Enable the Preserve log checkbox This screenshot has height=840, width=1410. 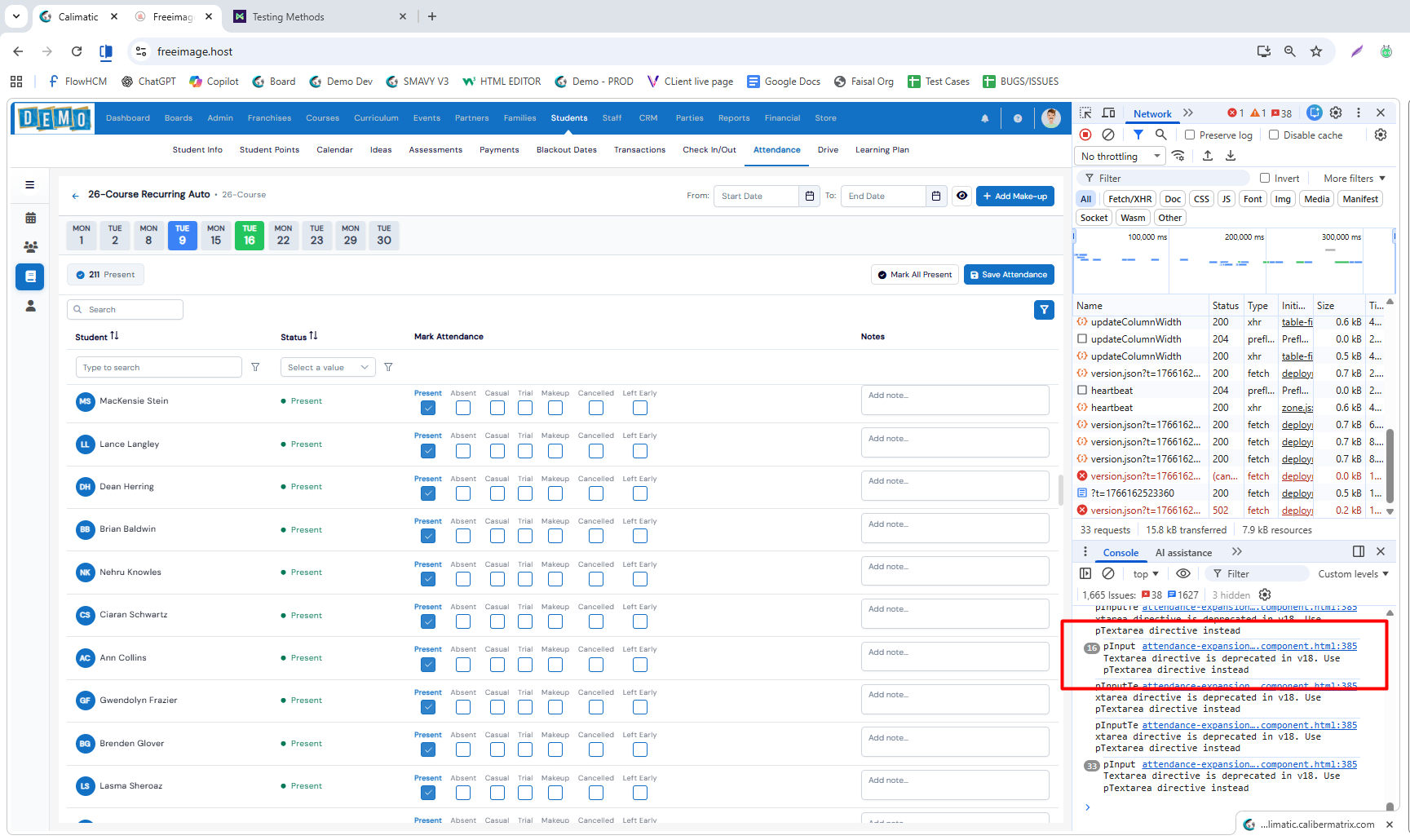point(1190,135)
